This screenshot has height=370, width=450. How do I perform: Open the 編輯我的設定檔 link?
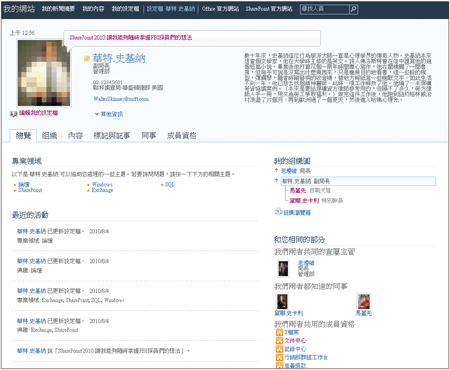coord(38,113)
